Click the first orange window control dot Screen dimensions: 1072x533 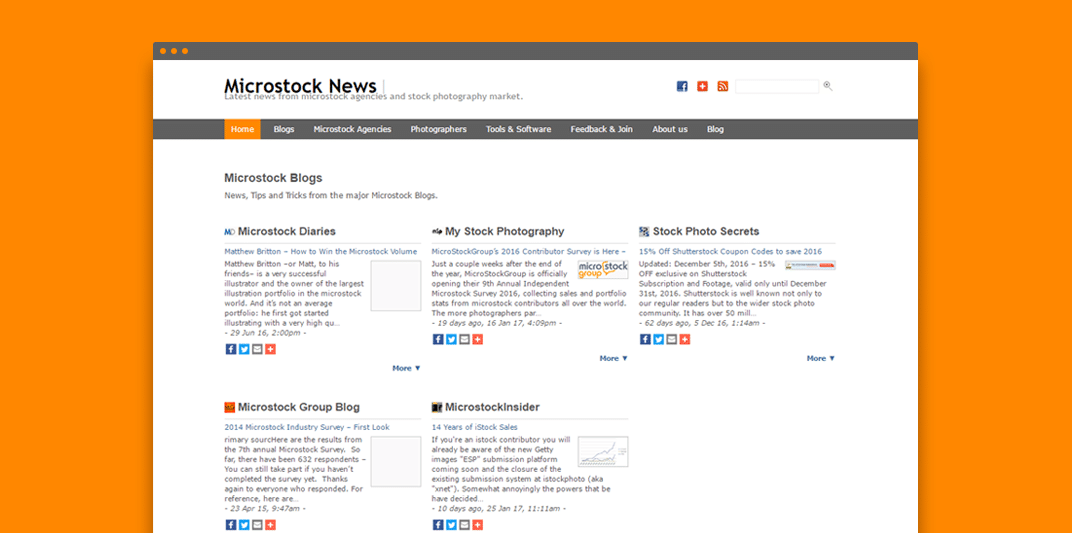coord(163,51)
